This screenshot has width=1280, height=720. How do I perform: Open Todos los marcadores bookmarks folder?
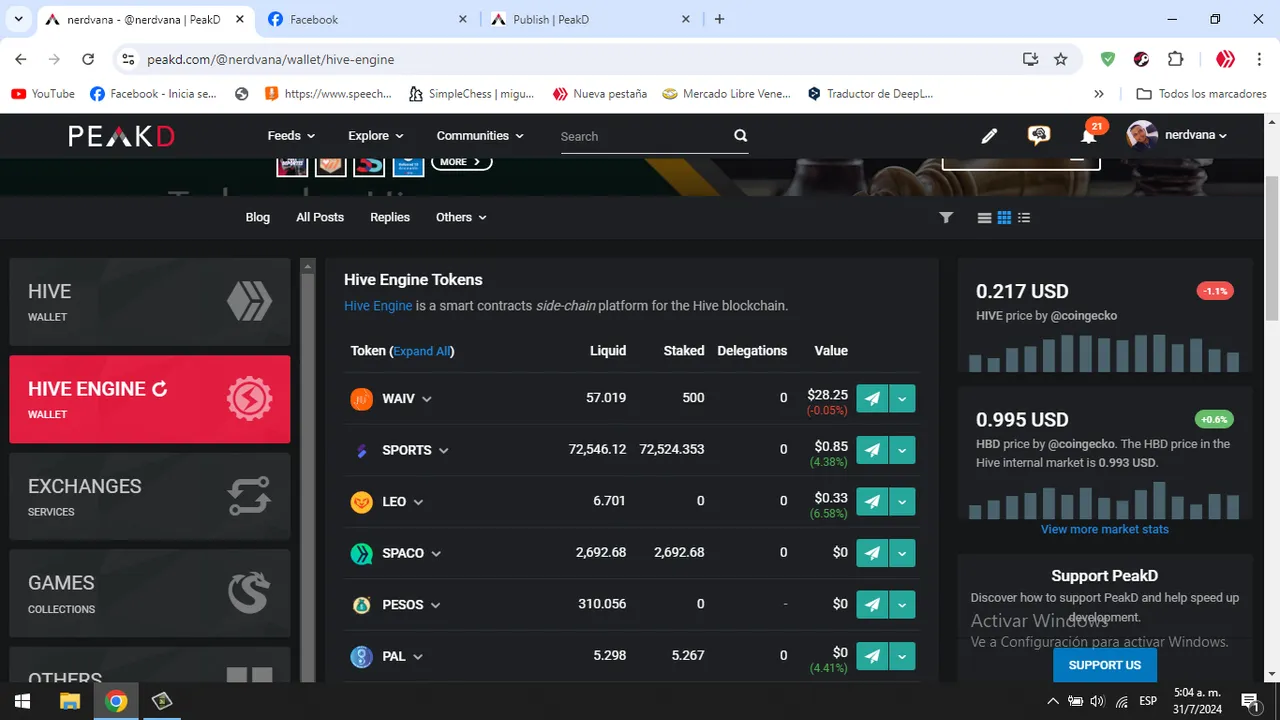1202,94
